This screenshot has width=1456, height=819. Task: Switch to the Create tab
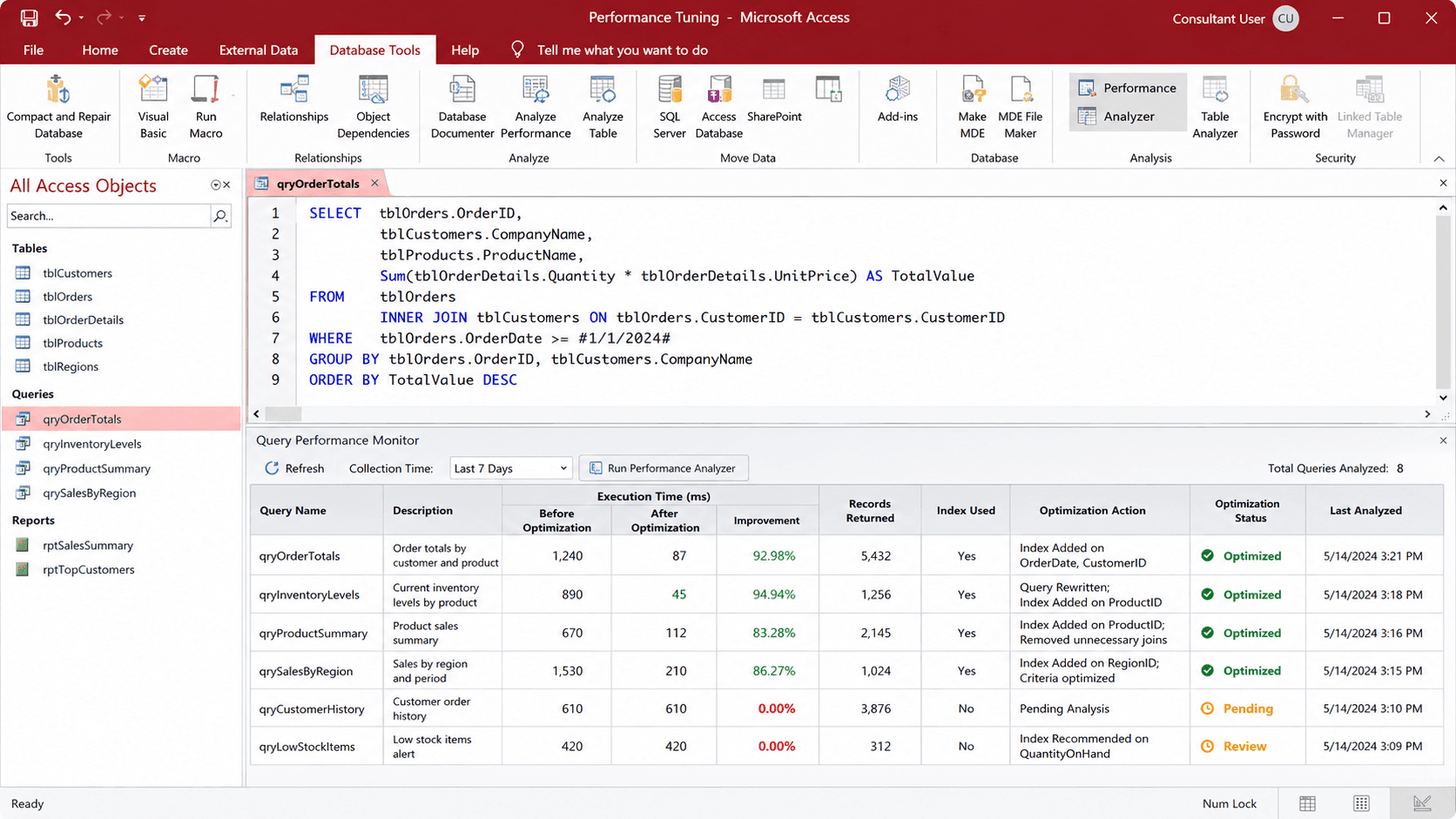click(x=168, y=50)
